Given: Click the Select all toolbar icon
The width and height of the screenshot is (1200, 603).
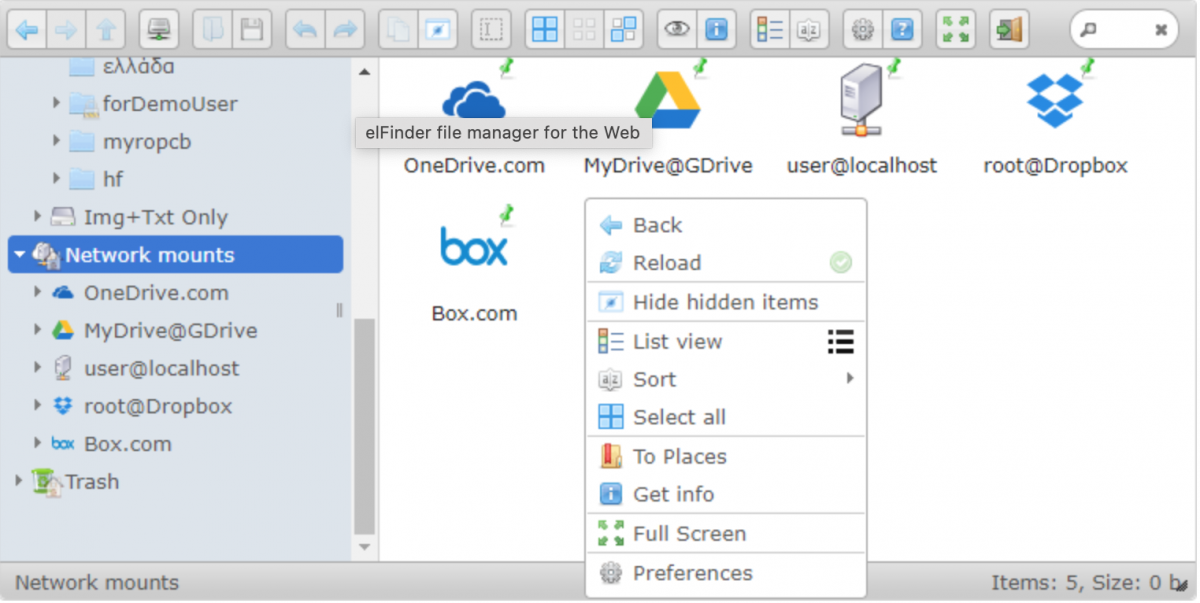Looking at the screenshot, I should coord(545,30).
